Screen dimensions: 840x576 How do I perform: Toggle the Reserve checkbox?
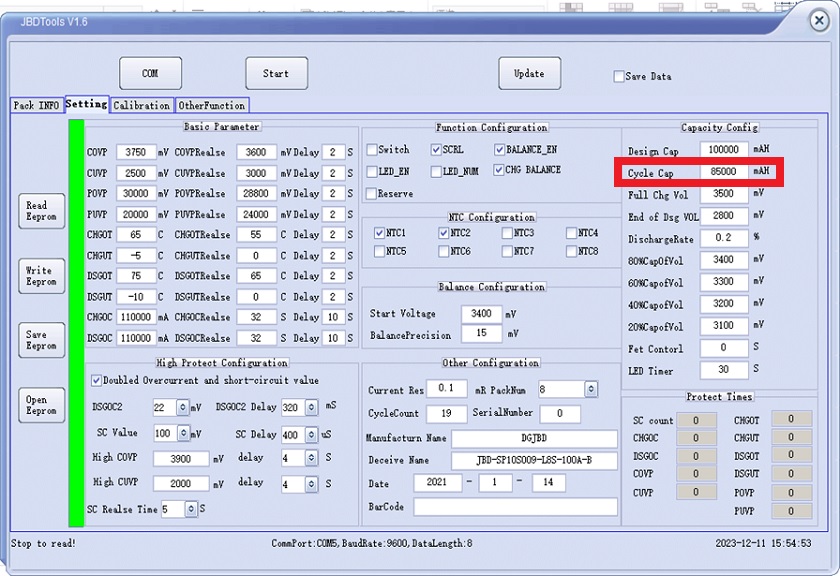pos(371,193)
